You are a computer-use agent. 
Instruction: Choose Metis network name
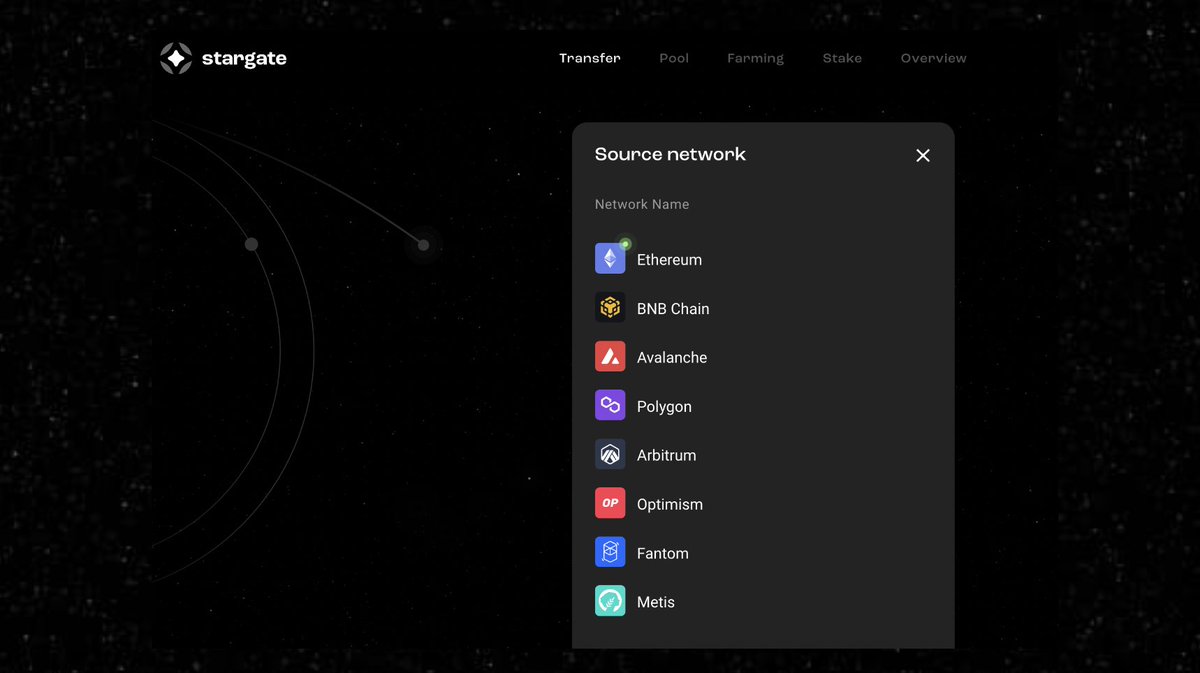click(656, 602)
